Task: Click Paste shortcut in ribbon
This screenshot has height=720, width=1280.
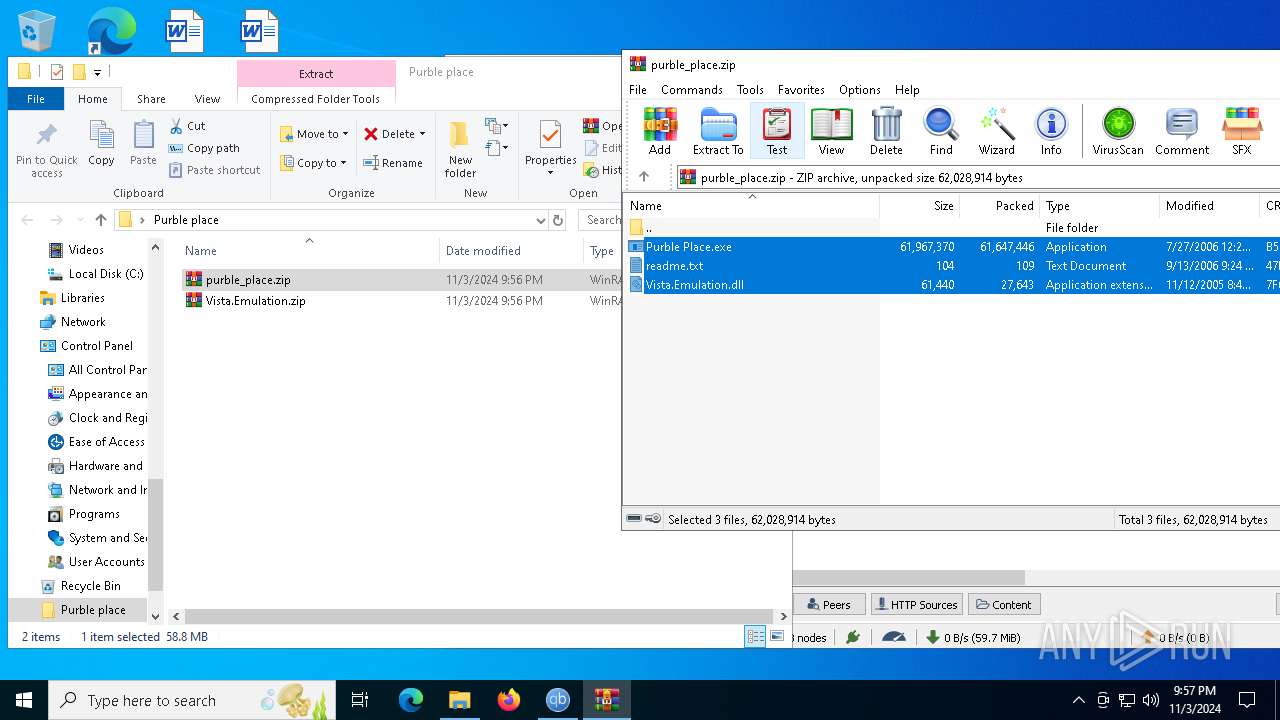Action: click(x=214, y=170)
